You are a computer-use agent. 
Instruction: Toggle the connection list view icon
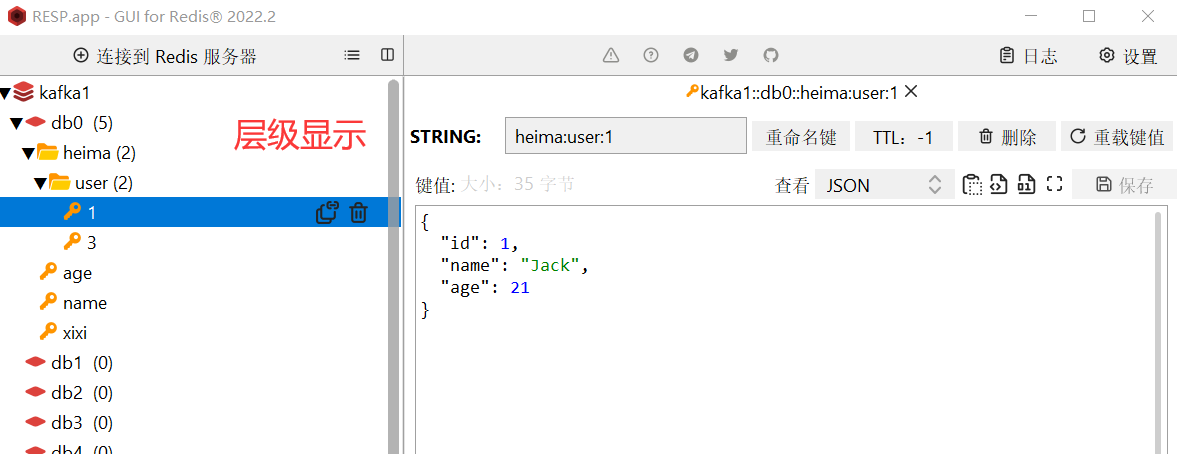352,55
